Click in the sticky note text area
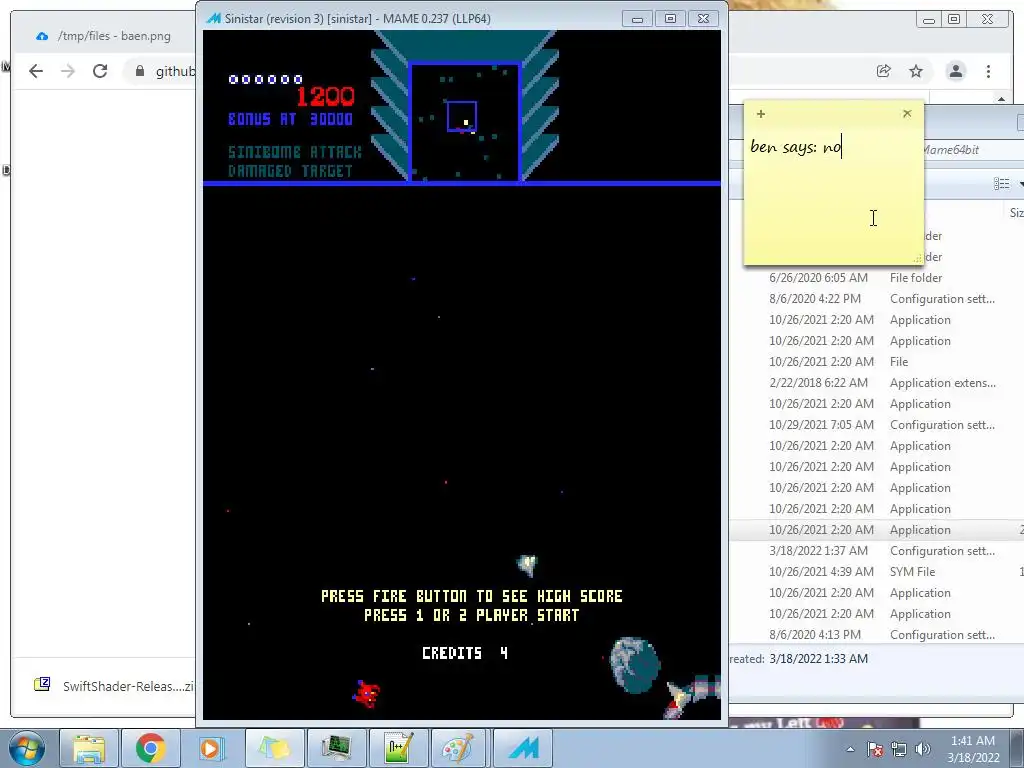Viewport: 1024px width, 768px height. 833,196
